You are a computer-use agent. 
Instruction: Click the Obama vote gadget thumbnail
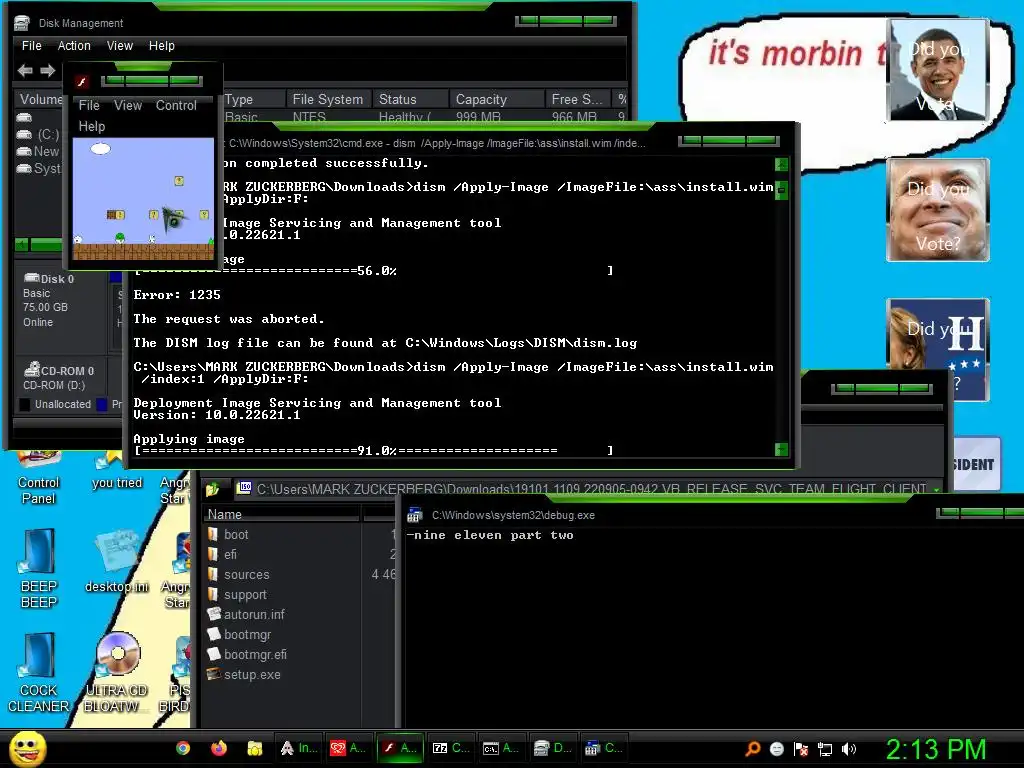point(938,70)
